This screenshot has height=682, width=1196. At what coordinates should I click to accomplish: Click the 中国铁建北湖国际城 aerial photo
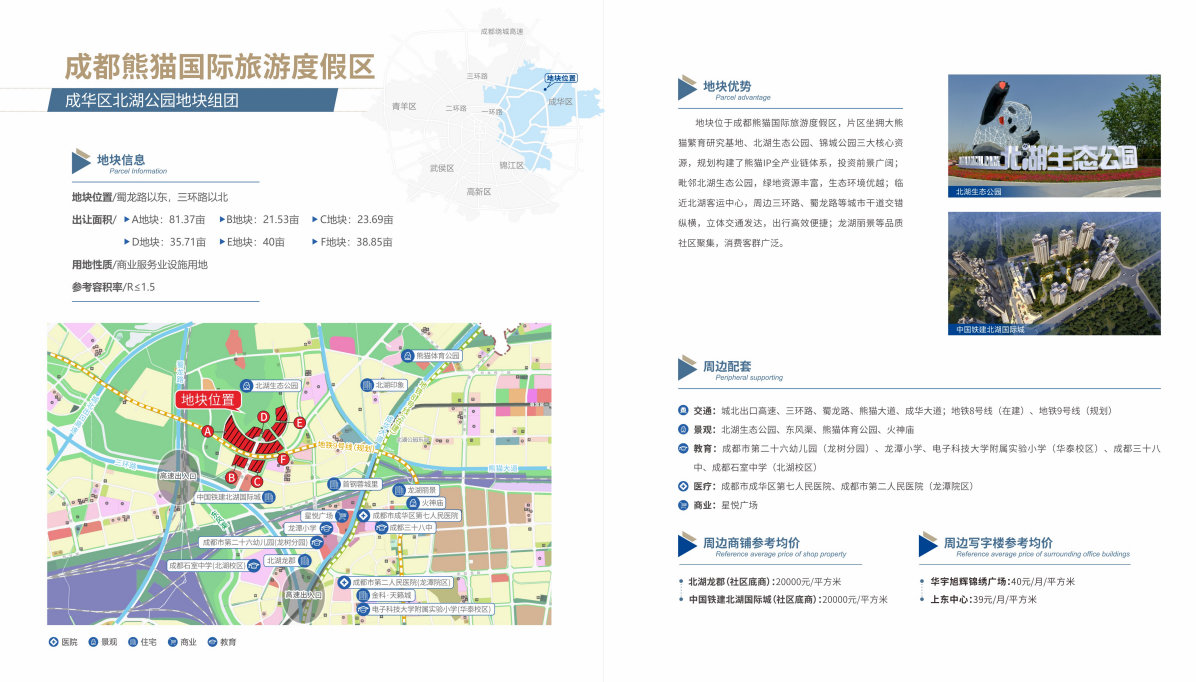1053,272
